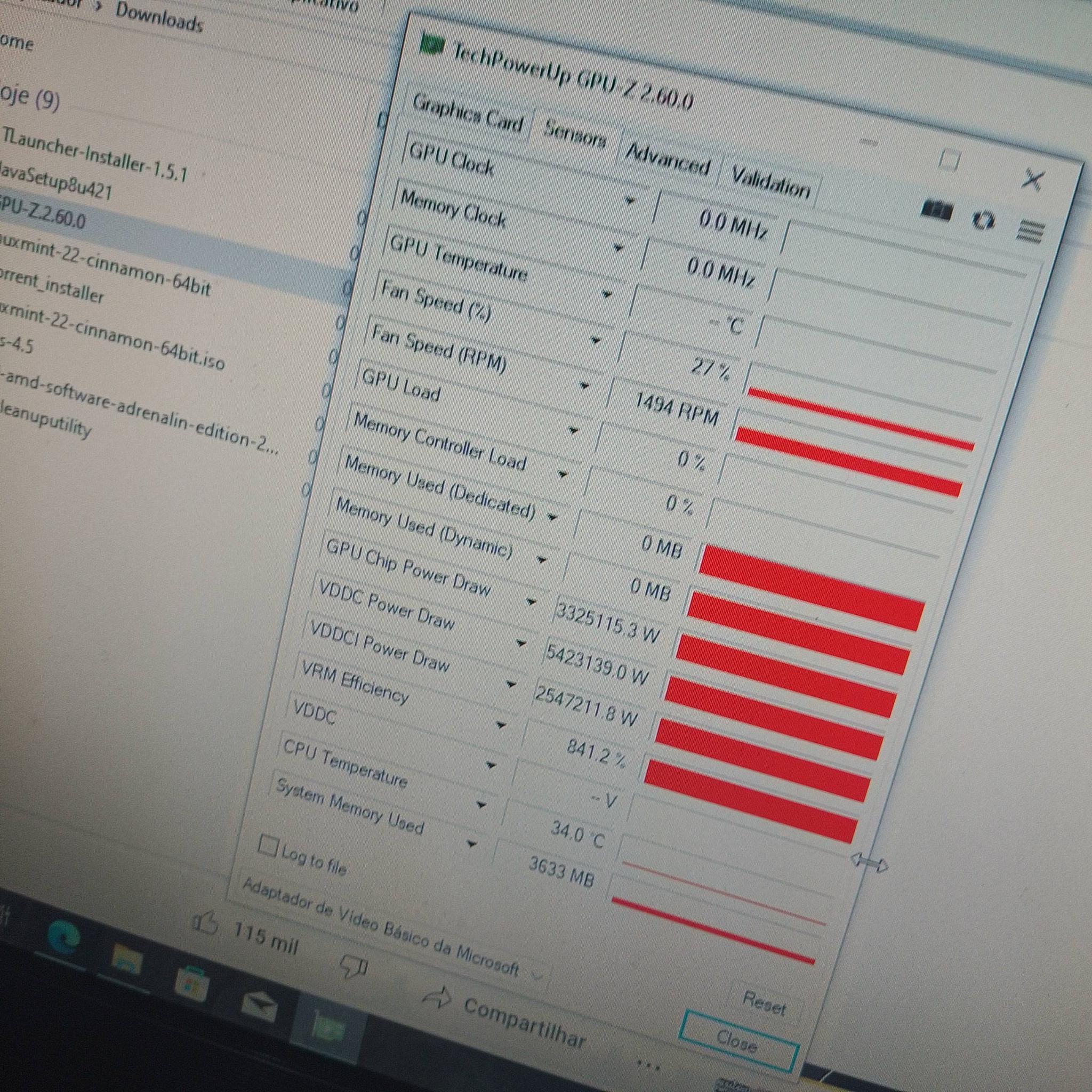Click the 2547211.8 W VDDCI power value
The image size is (1092, 1092).
(x=586, y=705)
